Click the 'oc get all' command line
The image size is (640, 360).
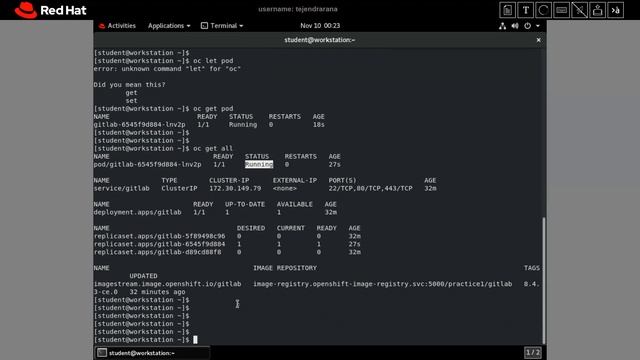163,148
